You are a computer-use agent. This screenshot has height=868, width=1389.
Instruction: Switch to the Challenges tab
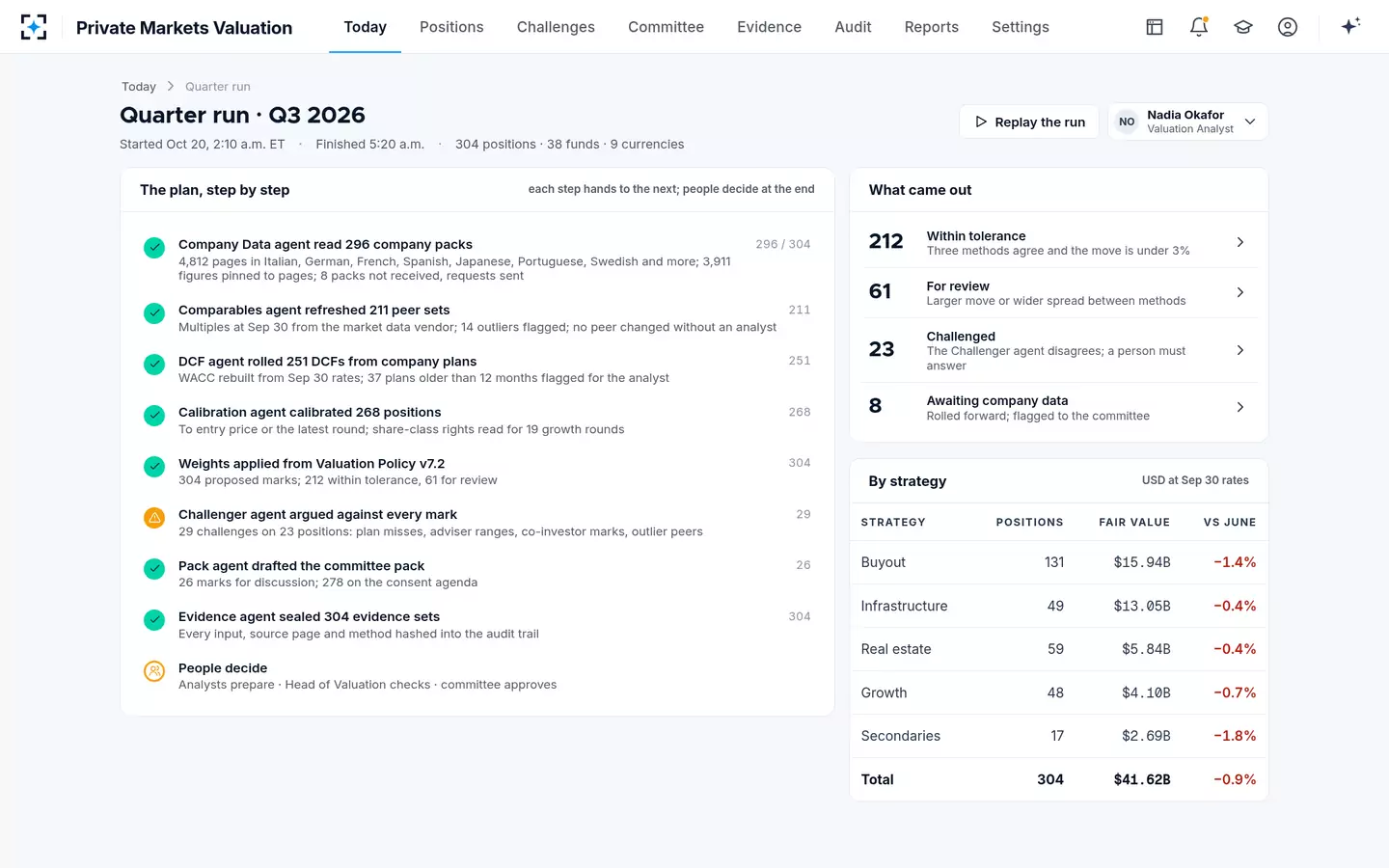click(x=556, y=27)
